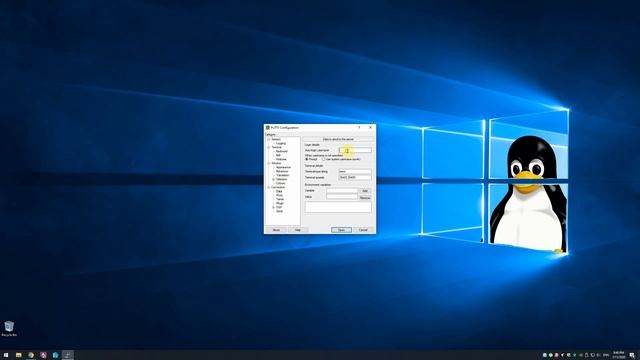Open the Action Center notifications icon

coord(632,355)
